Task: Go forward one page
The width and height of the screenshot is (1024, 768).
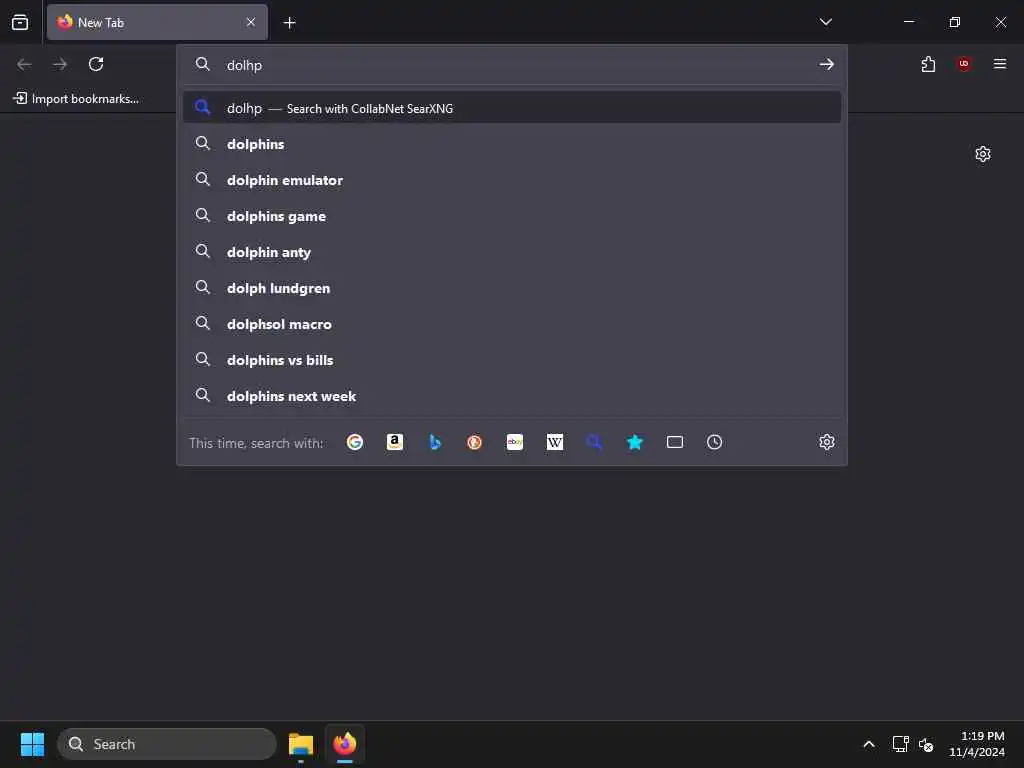Action: coord(60,64)
